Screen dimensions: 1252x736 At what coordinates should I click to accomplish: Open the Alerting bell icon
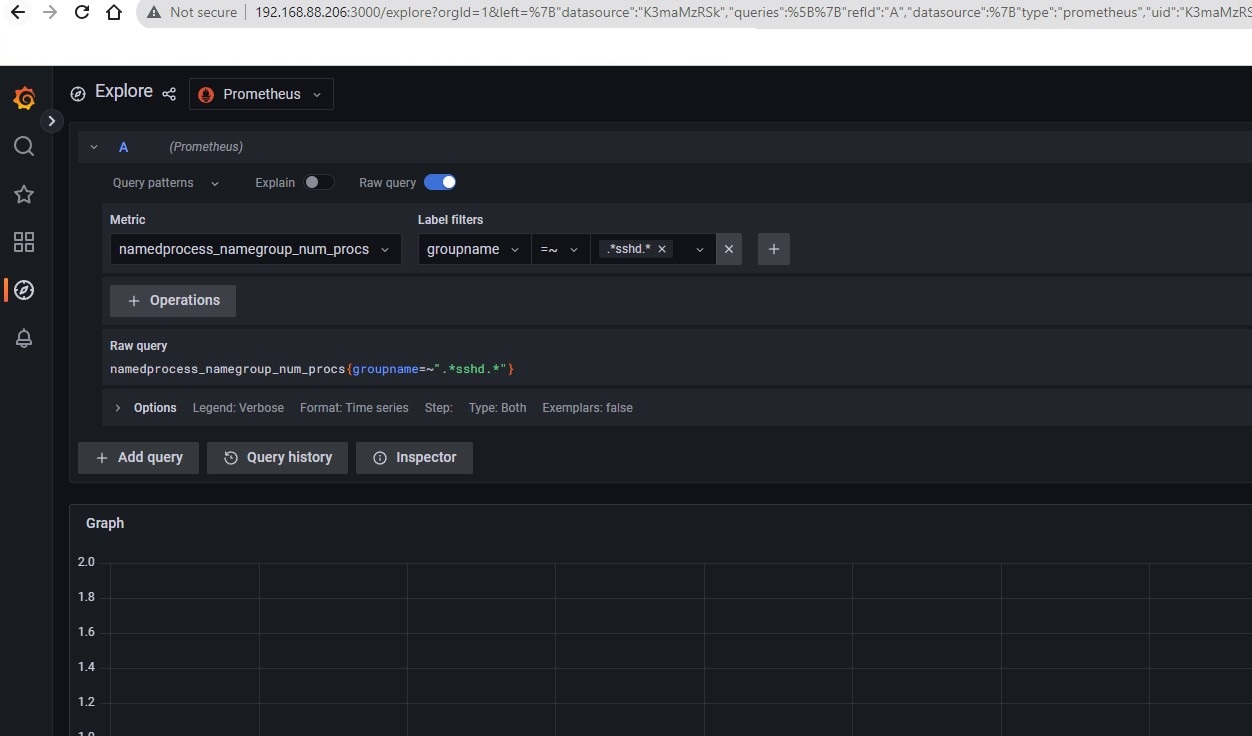pos(24,338)
